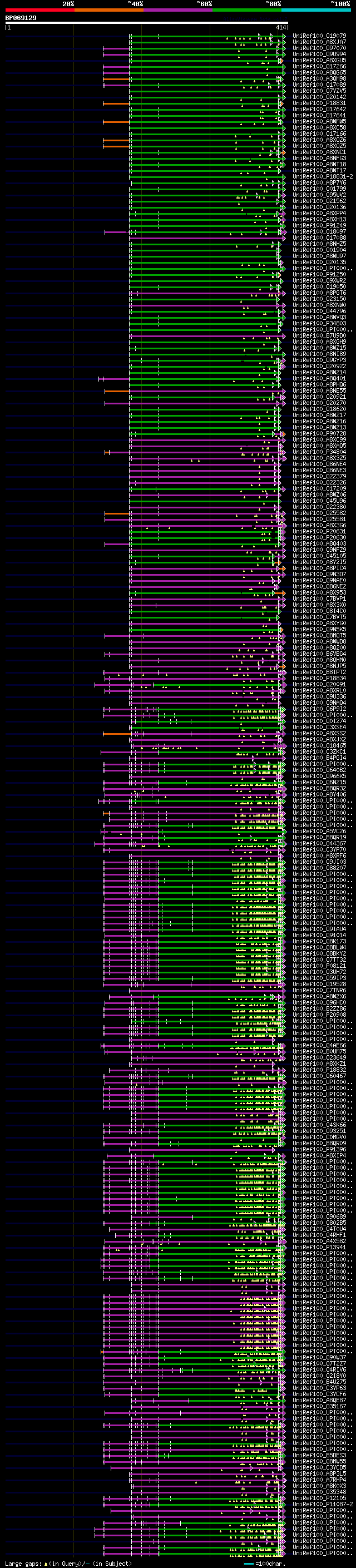Select subject label UniRef100_P18831
Image resolution: width=356 pixels, height=1568 pixels.
pos(319,103)
